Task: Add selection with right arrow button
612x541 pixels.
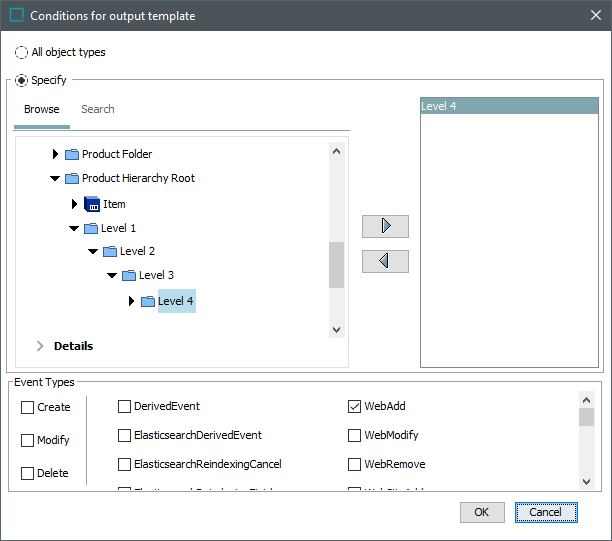Action: [x=385, y=226]
